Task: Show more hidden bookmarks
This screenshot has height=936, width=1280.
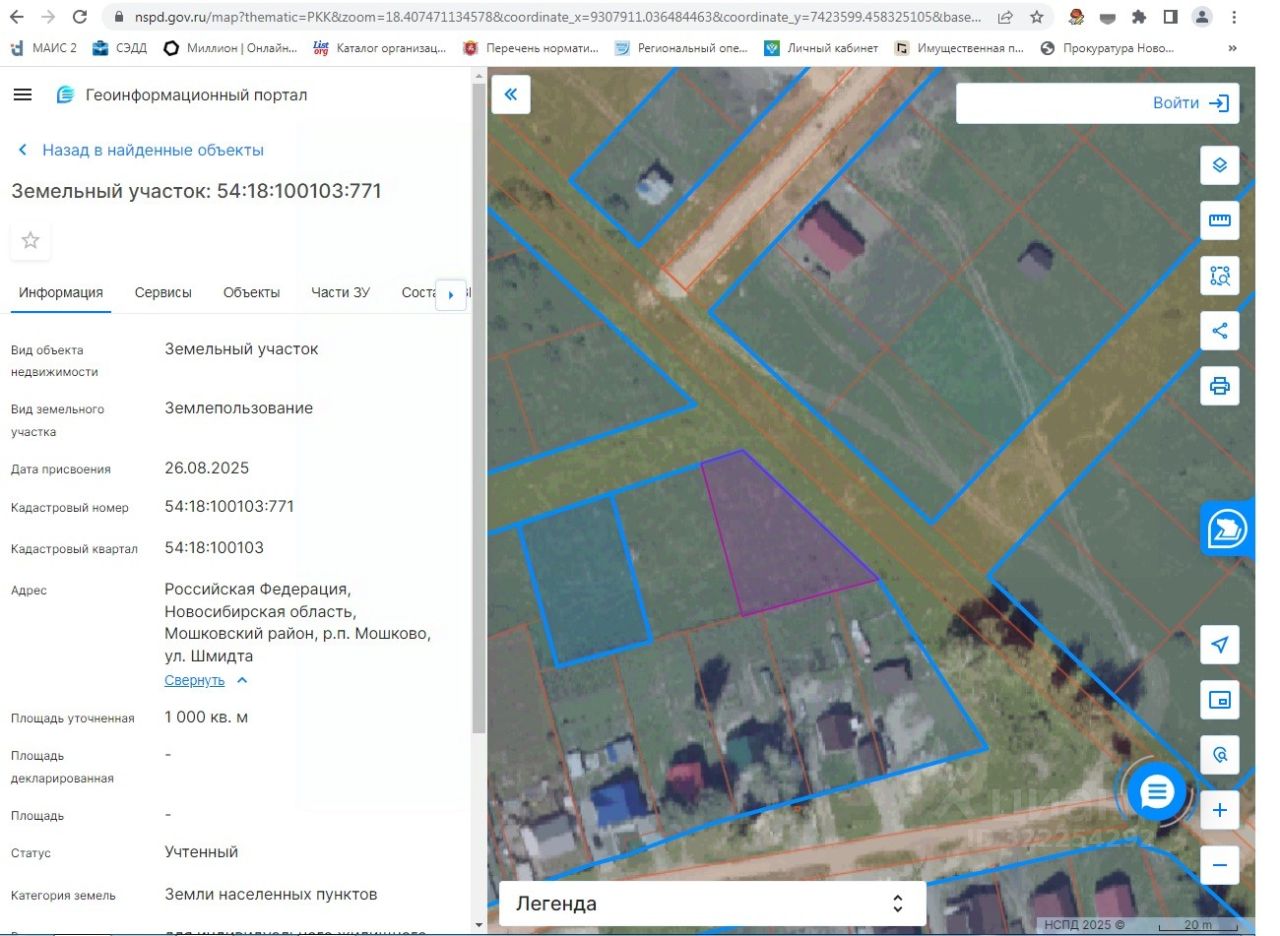Action: click(1233, 48)
